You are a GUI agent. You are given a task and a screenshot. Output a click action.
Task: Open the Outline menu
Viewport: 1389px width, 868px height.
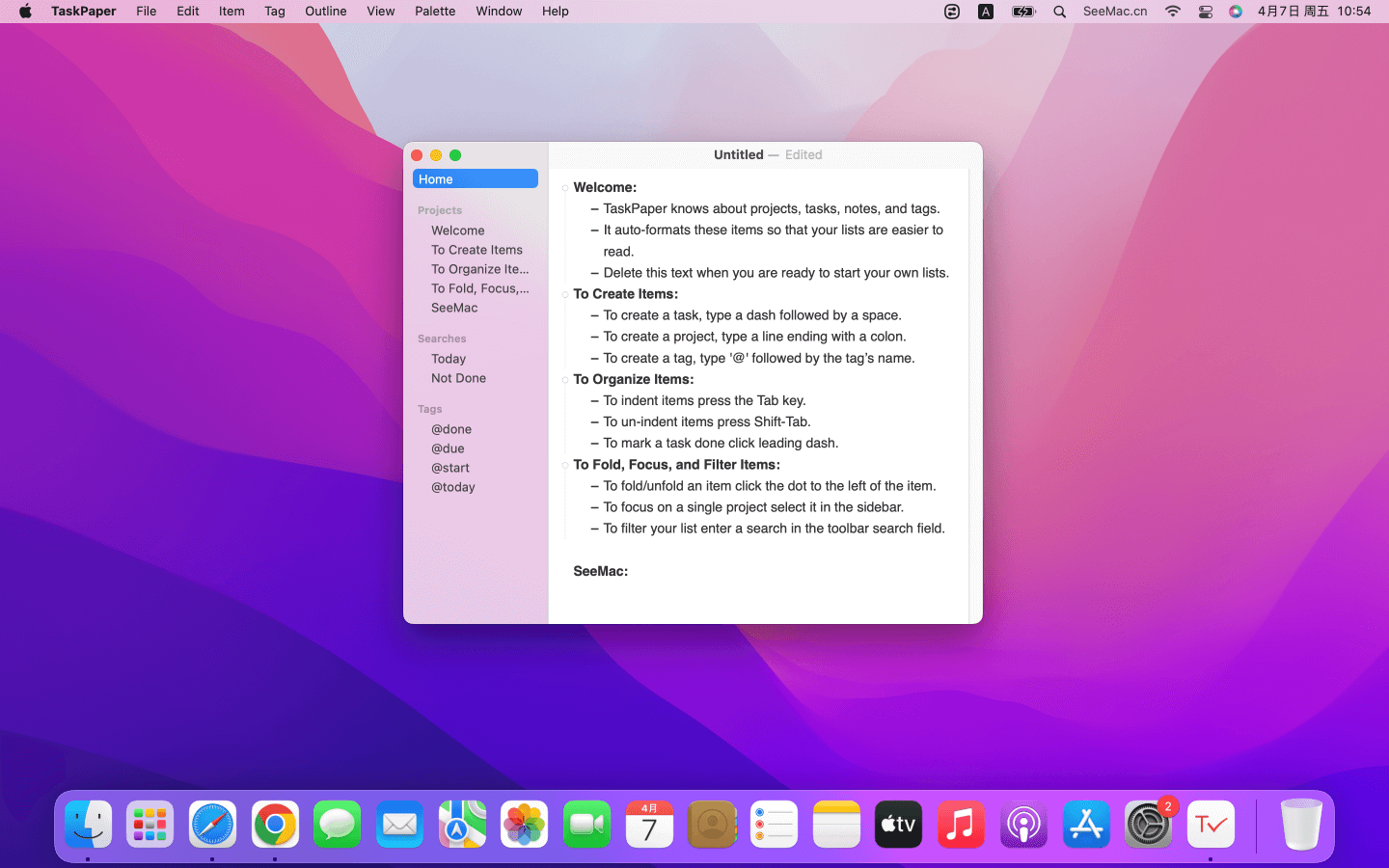pos(325,12)
